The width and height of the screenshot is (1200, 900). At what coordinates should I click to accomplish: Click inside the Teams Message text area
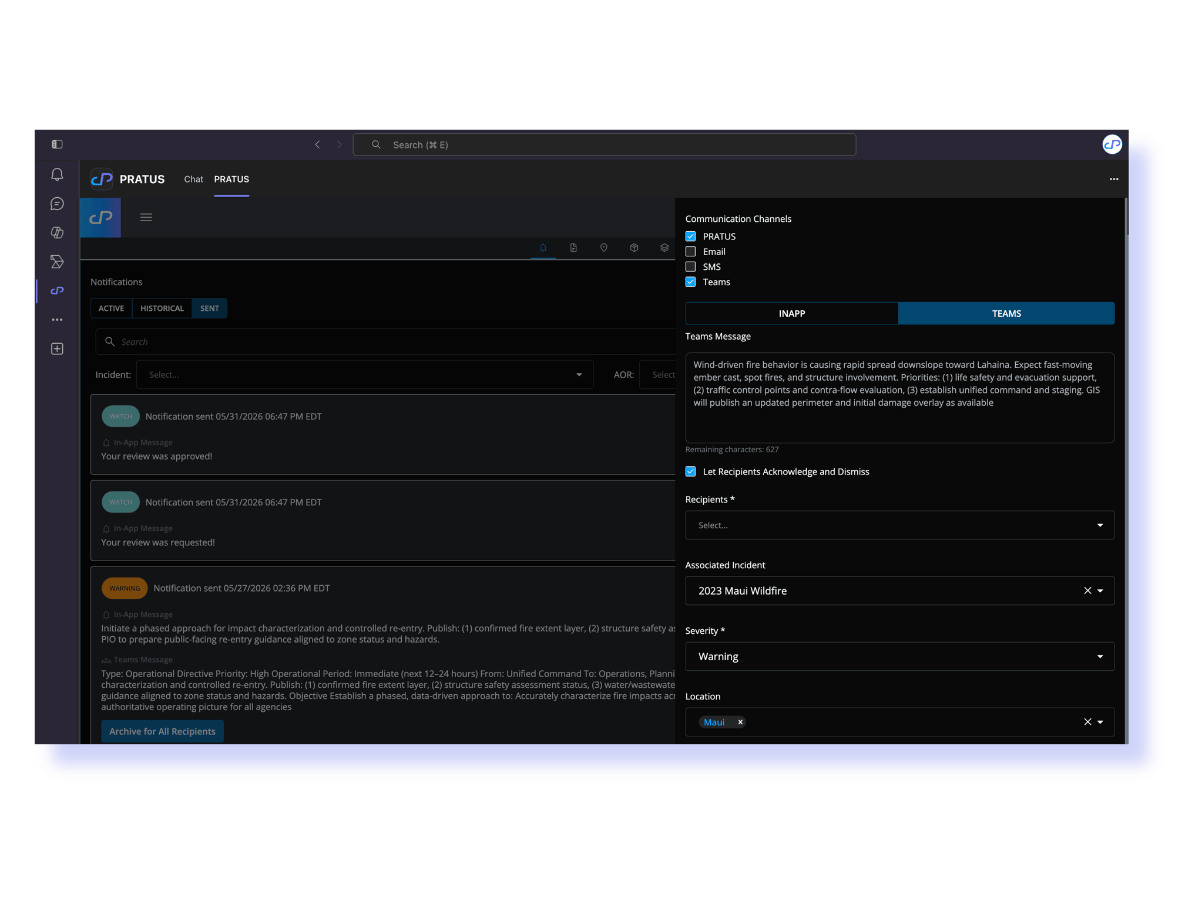click(900, 397)
